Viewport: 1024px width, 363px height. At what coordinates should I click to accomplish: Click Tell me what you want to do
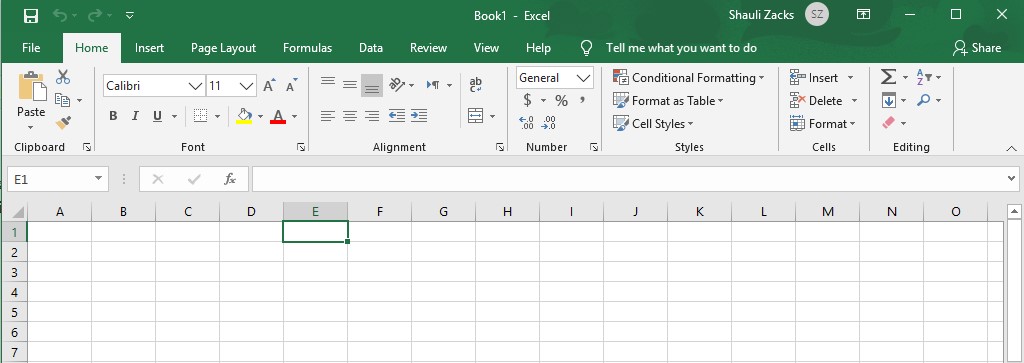682,48
